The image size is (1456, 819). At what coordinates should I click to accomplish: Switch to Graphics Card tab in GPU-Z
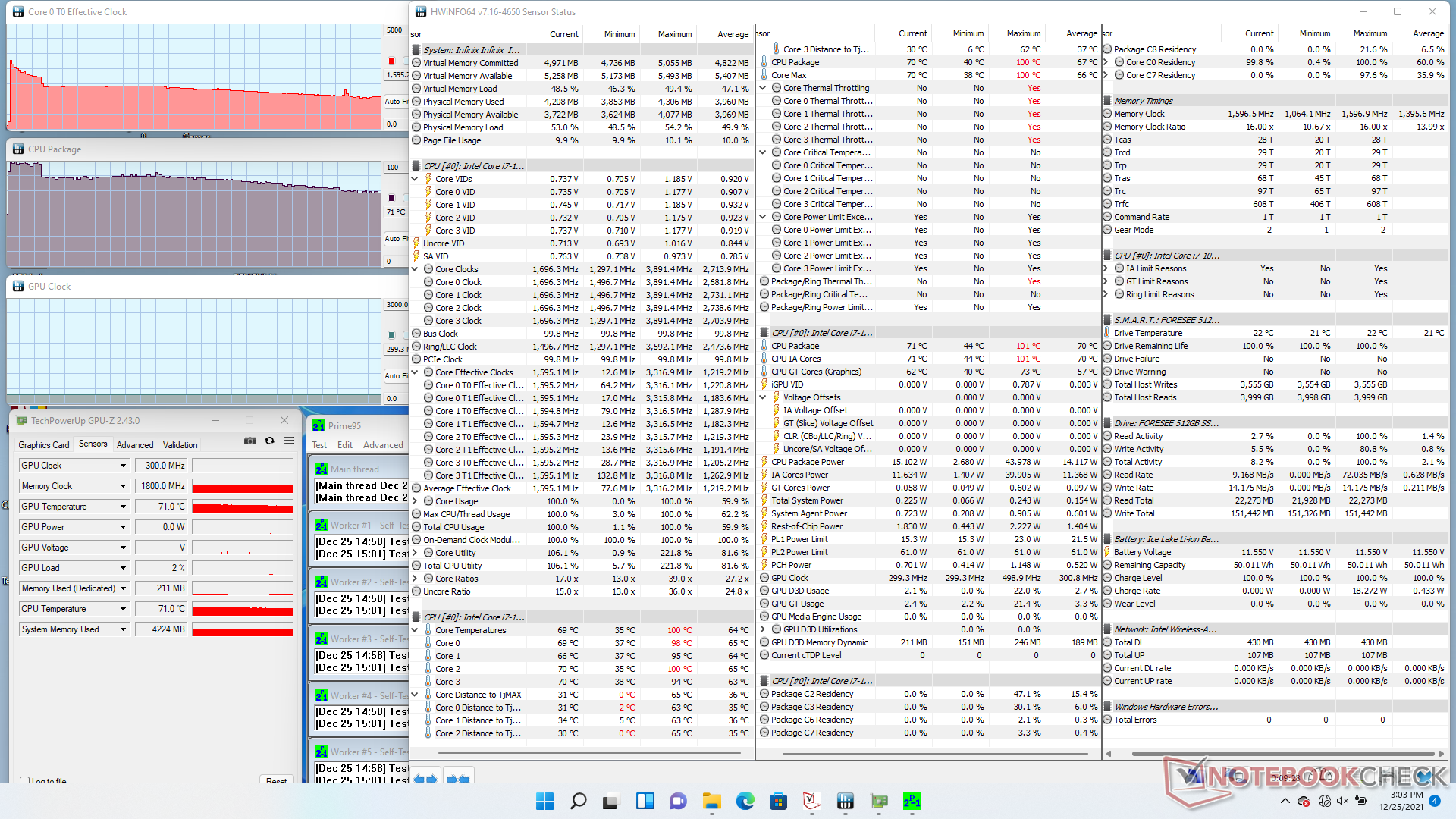click(44, 445)
